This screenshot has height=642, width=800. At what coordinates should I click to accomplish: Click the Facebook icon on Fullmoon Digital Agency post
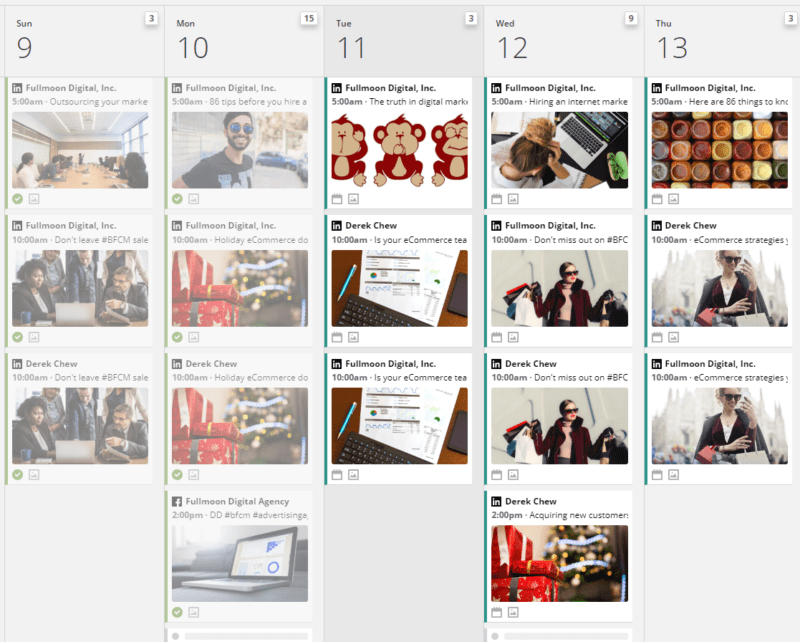click(x=177, y=501)
